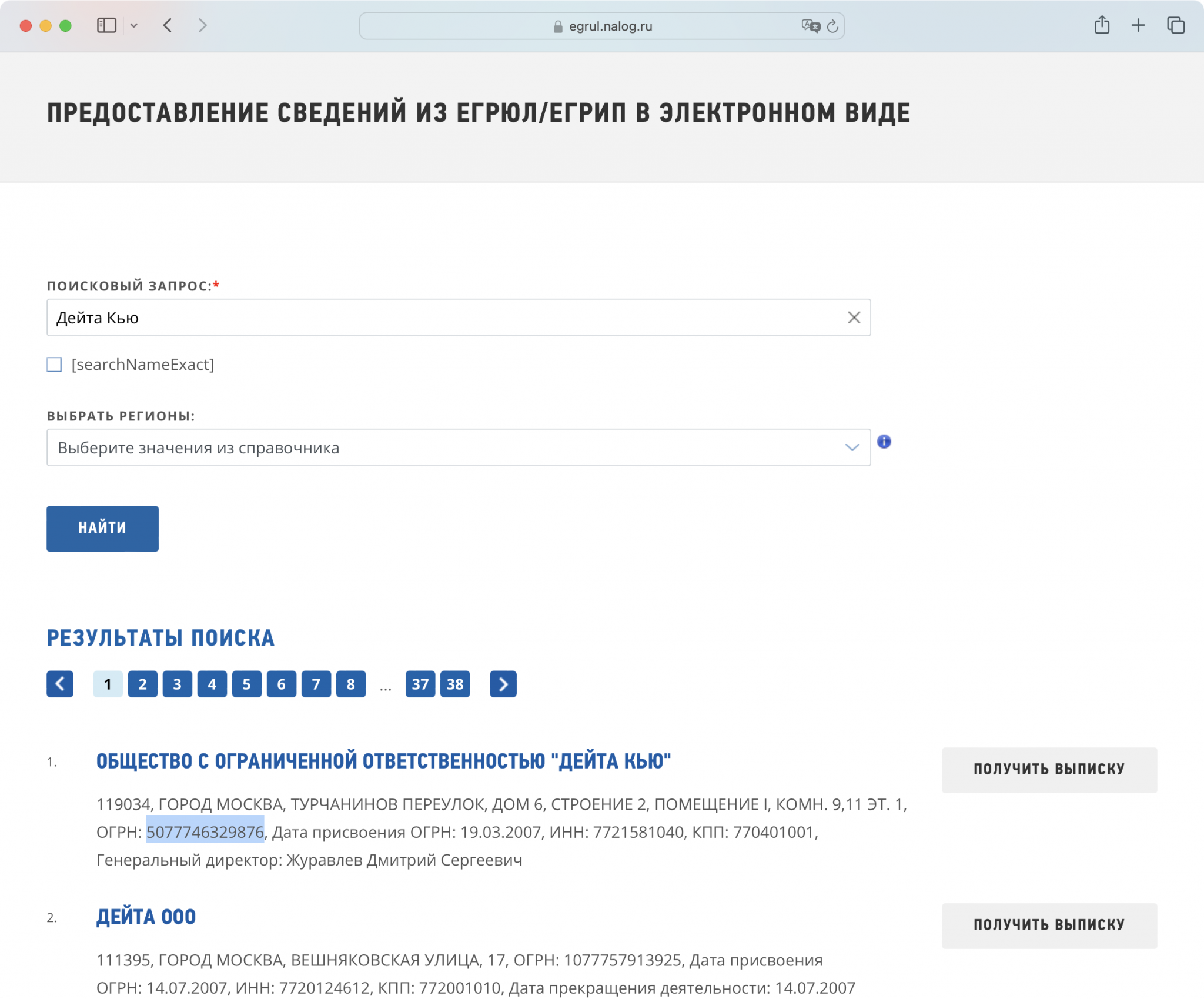
Task: Show tab overview icon
Action: 1176,25
